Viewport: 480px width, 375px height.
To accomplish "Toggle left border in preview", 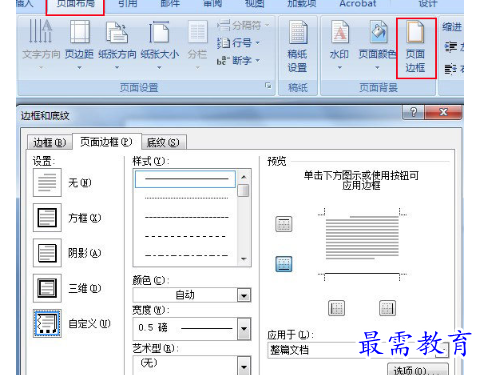I will pos(336,308).
